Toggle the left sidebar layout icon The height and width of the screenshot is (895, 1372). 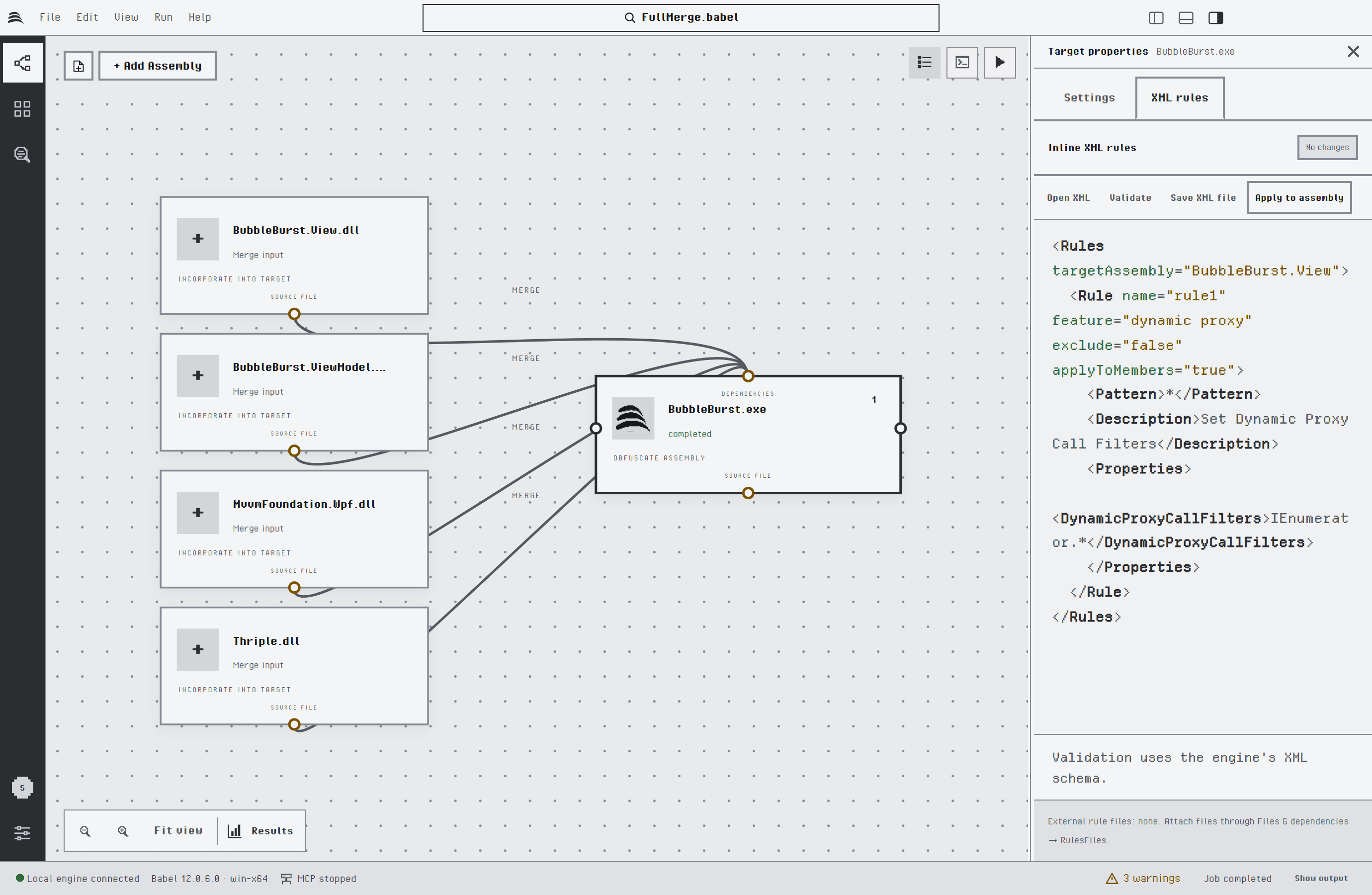pos(1156,18)
